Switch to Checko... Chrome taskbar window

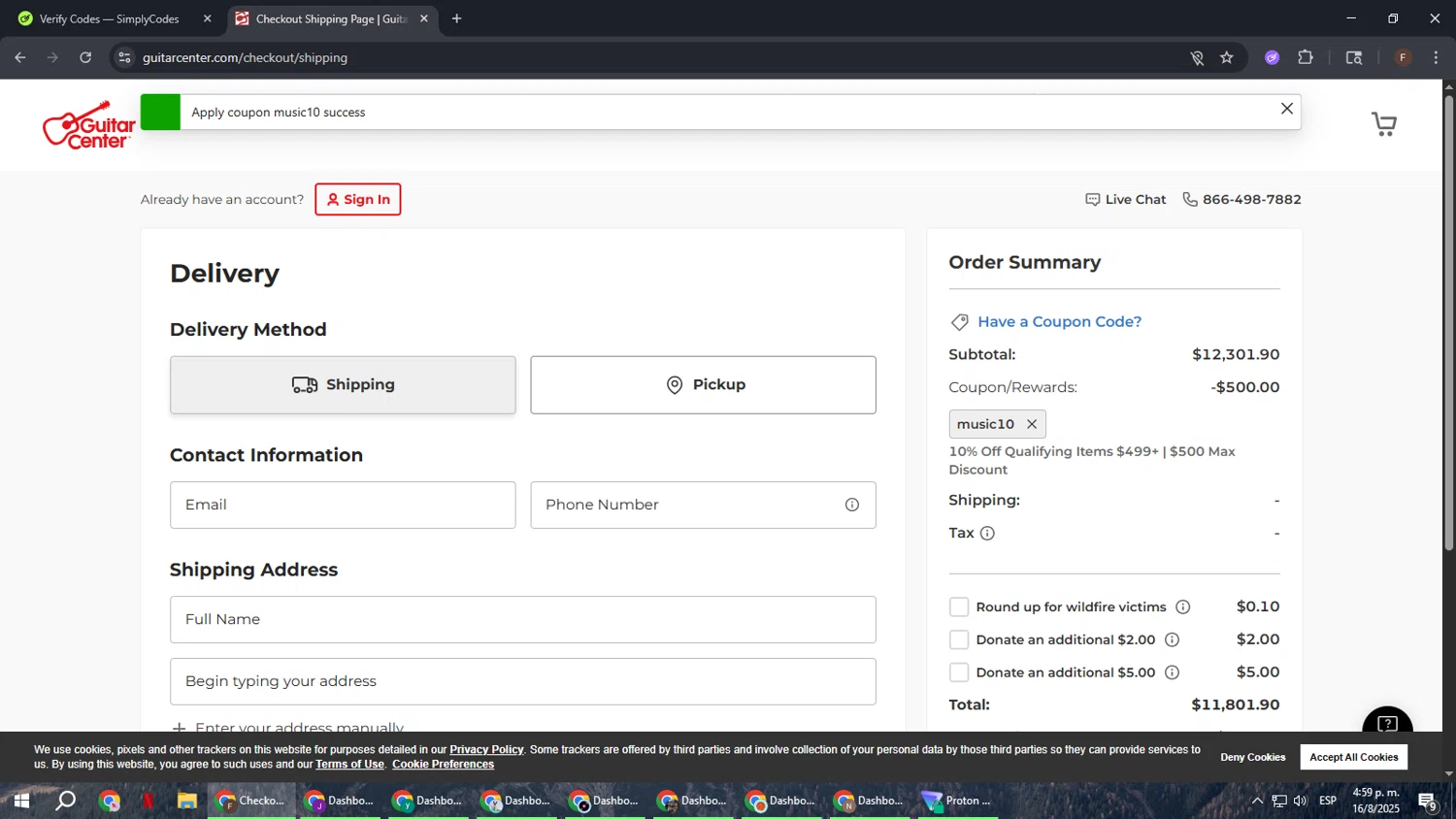coord(251,802)
